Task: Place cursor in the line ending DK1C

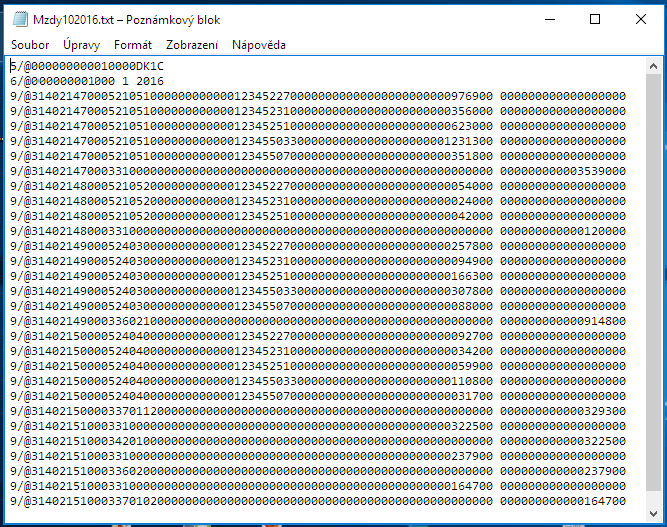Action: 87,66
